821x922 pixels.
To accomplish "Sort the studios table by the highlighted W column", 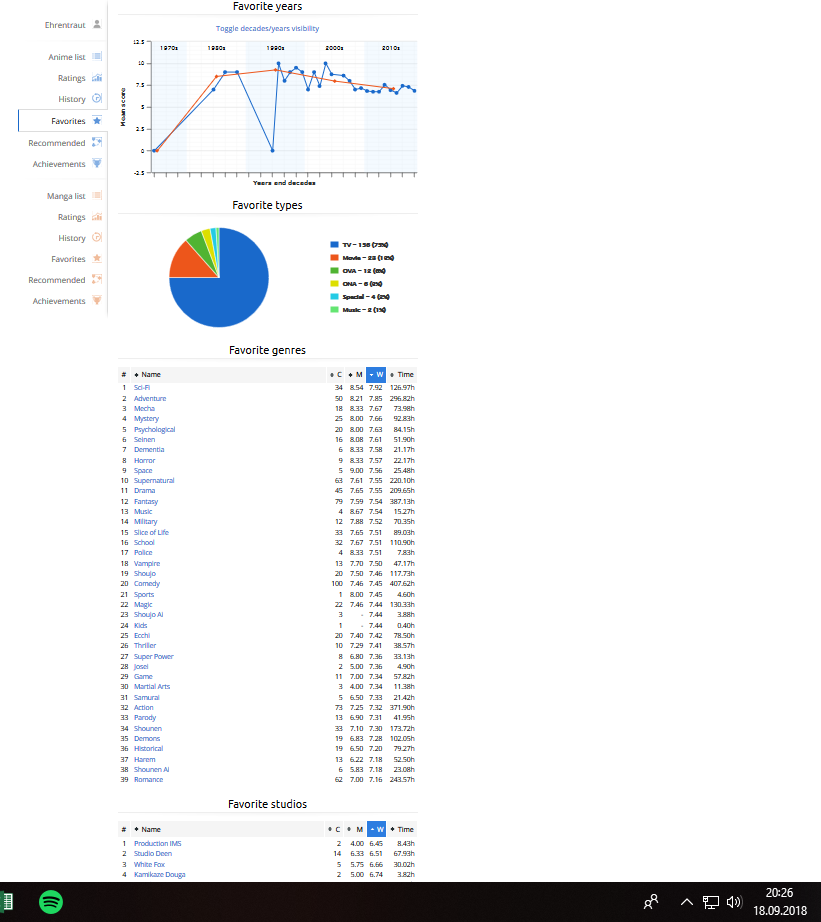I will [x=376, y=829].
